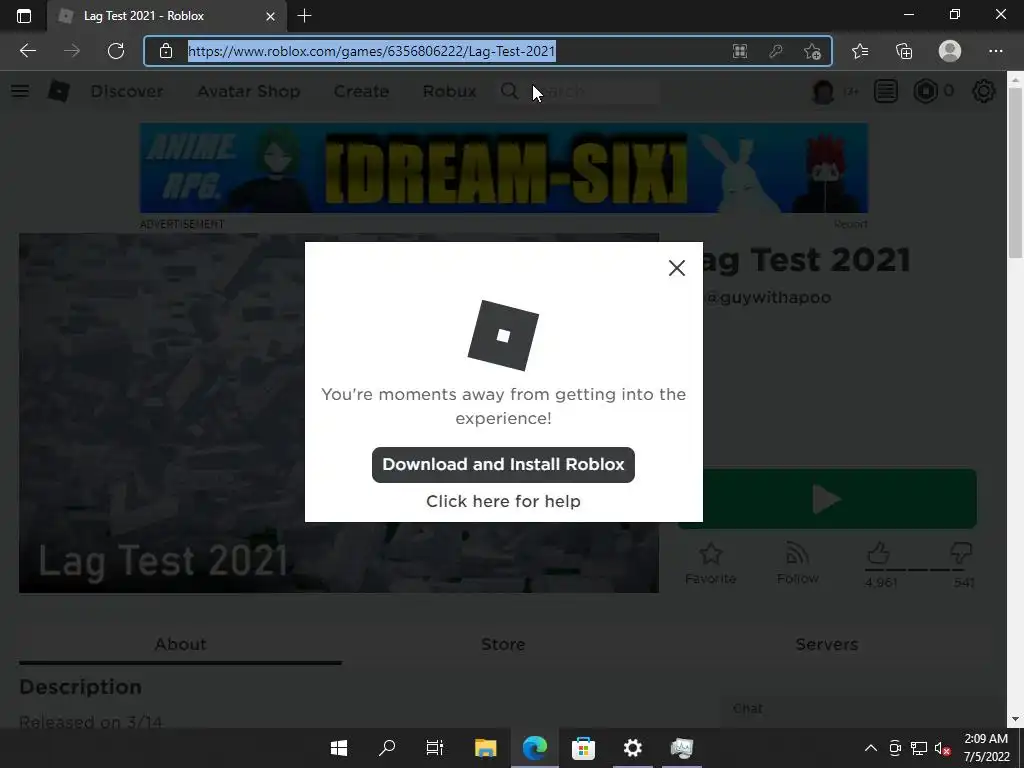Open Windows taskbar search
This screenshot has width=1024, height=768.
[x=387, y=748]
